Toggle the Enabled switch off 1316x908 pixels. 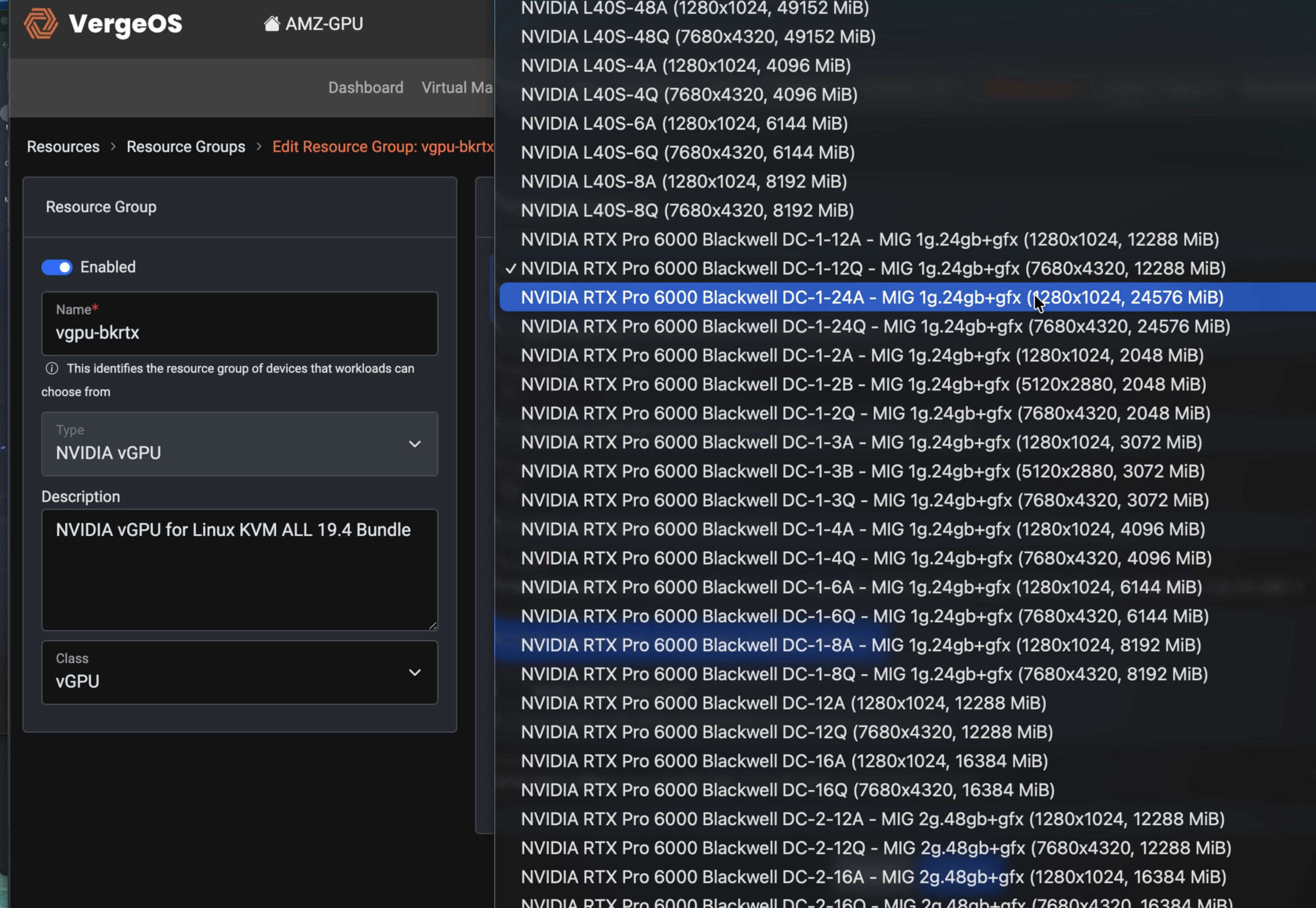[57, 267]
